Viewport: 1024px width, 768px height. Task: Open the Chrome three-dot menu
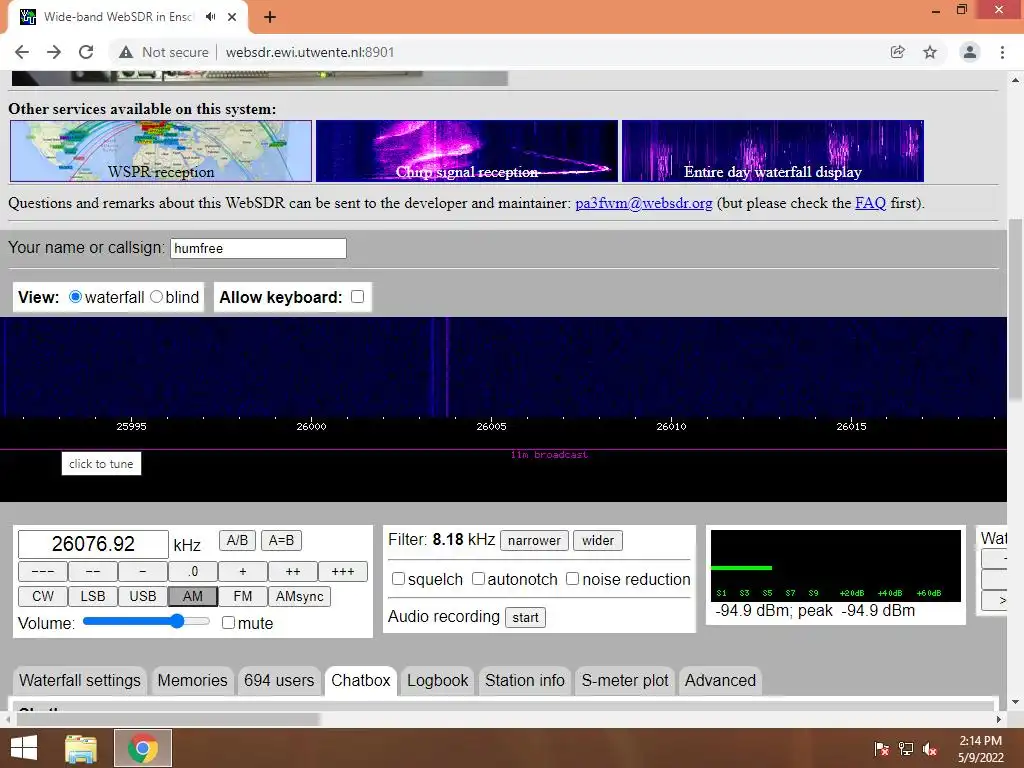pos(1002,52)
